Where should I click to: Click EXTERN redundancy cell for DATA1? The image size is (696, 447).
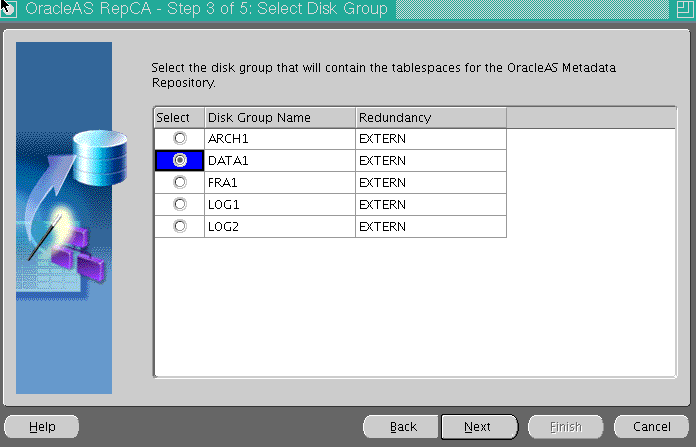(431, 161)
